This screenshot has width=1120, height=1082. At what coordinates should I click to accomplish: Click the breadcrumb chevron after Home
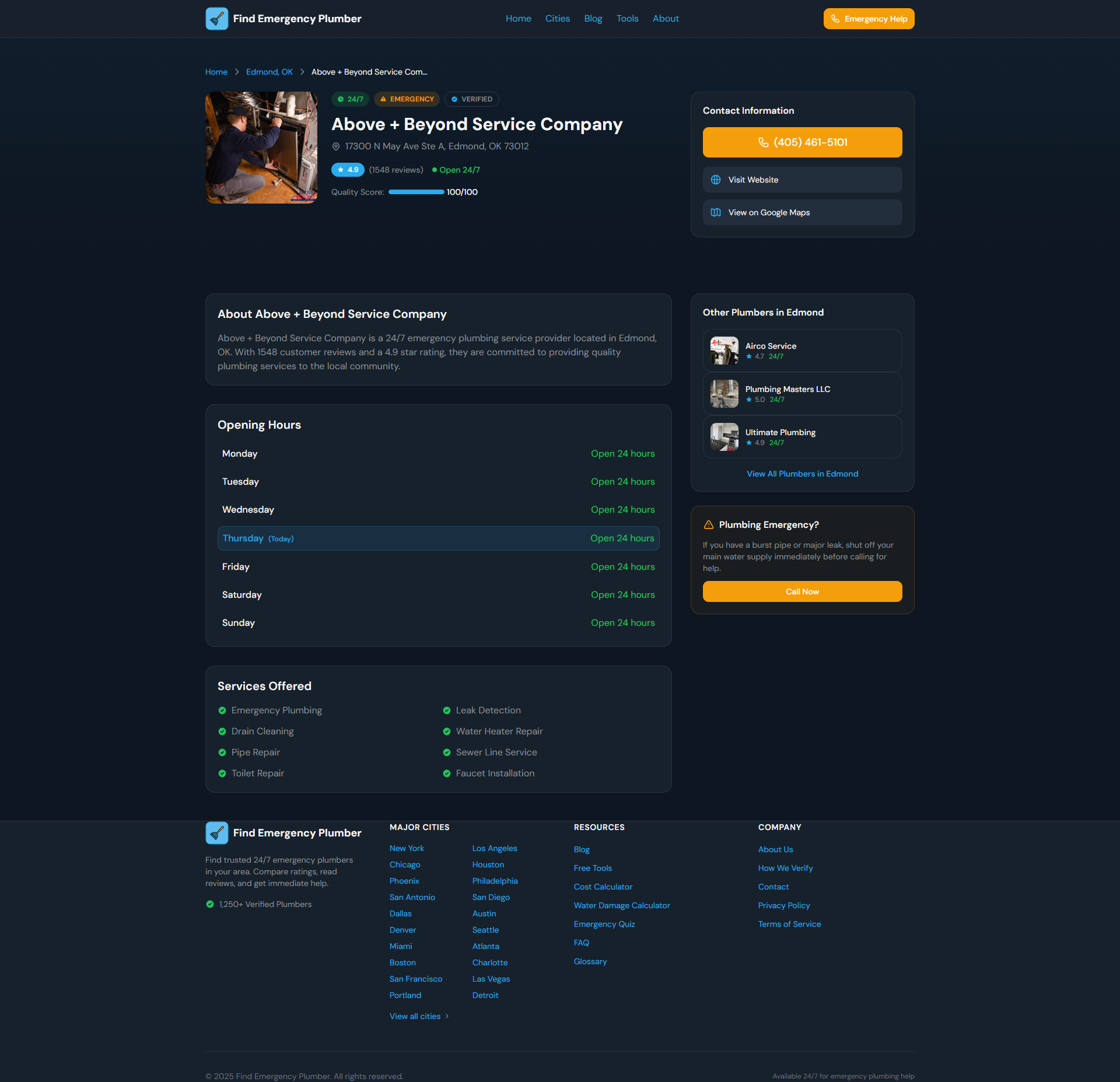237,72
